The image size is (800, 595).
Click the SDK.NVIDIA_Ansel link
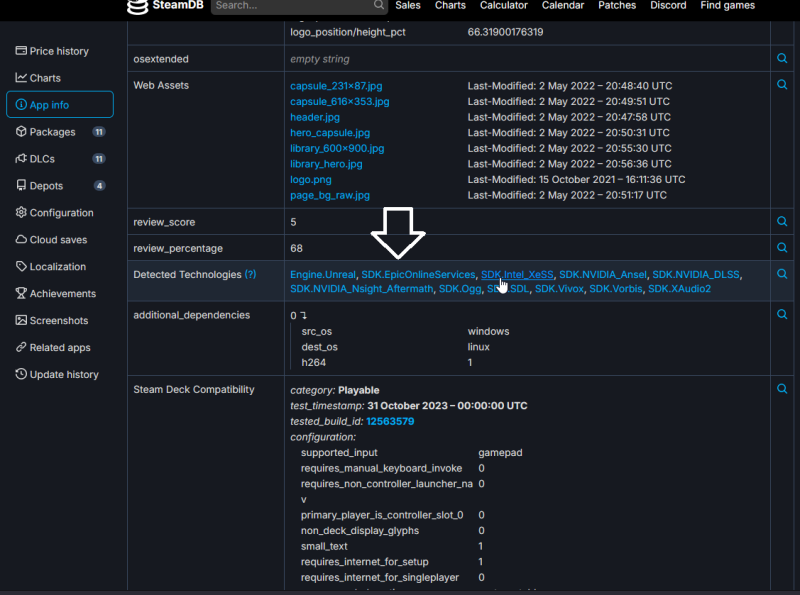603,275
